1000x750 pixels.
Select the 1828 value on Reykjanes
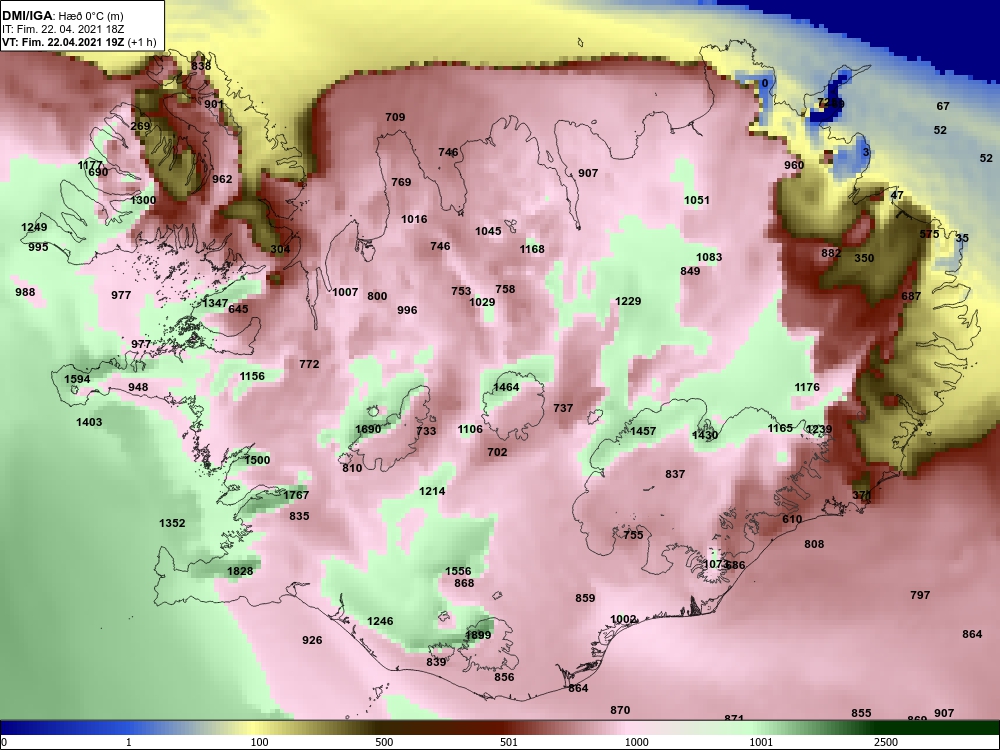(240, 571)
